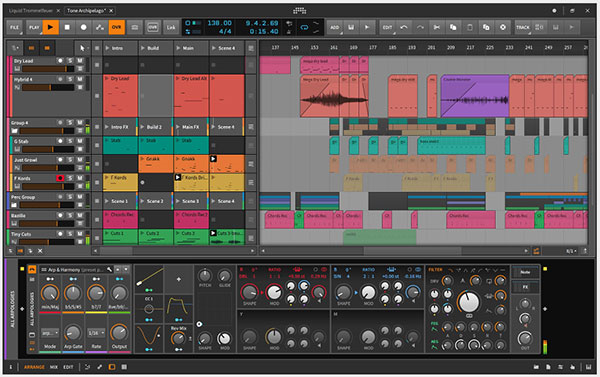Image resolution: width=600 pixels, height=377 pixels.
Task: Open the PLAY menu
Action: [34, 27]
